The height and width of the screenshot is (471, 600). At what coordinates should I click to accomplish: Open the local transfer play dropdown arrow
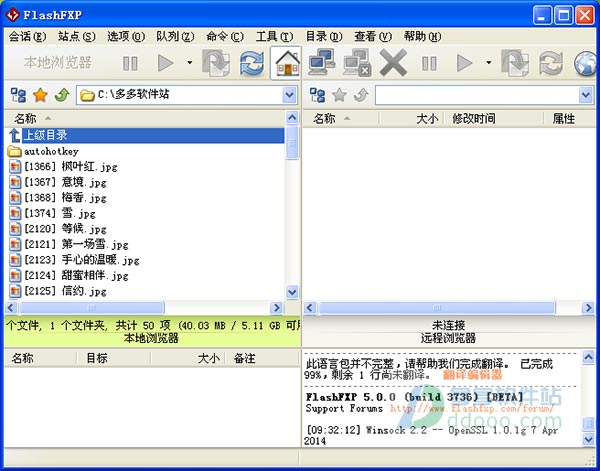click(x=189, y=62)
